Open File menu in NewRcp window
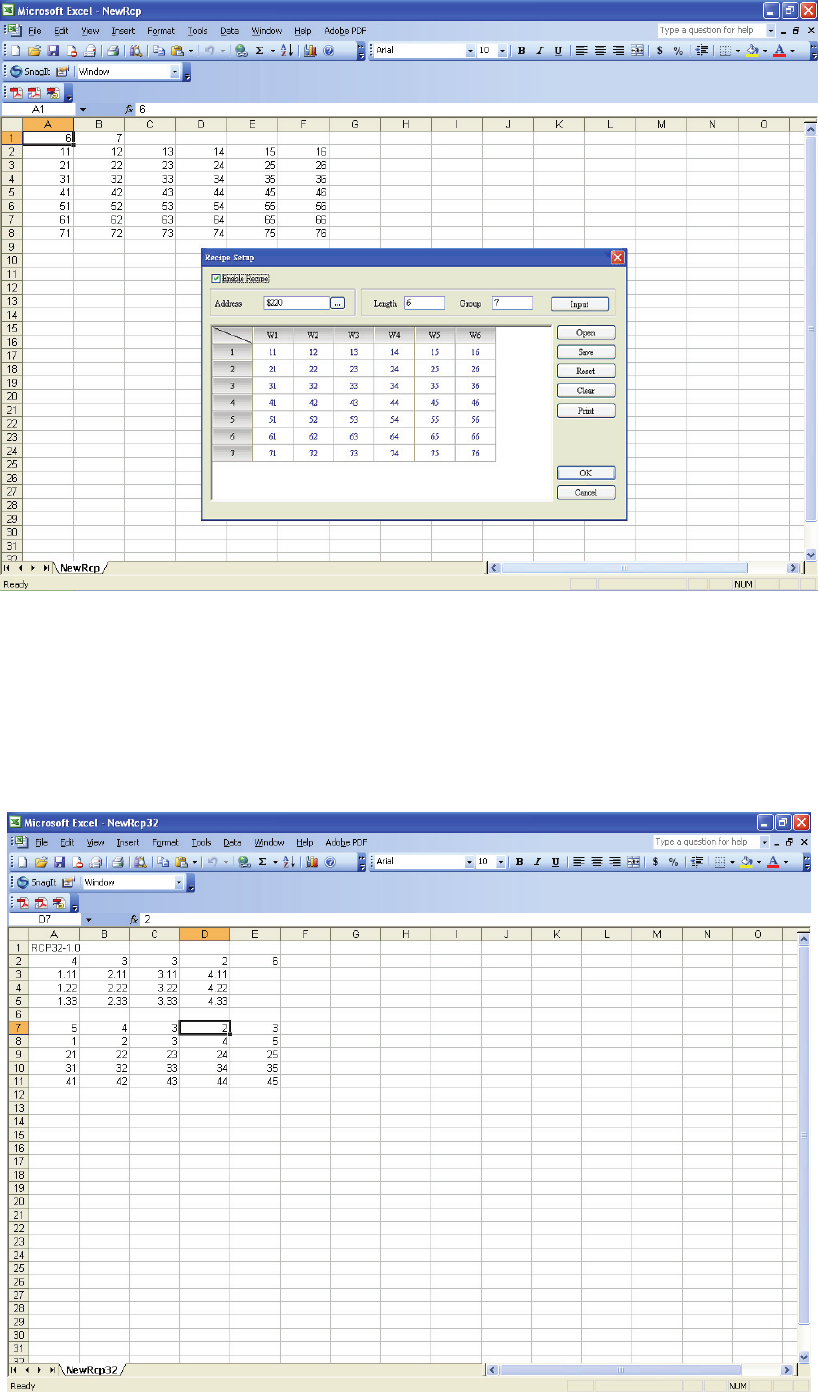The height and width of the screenshot is (1392, 818). point(36,31)
